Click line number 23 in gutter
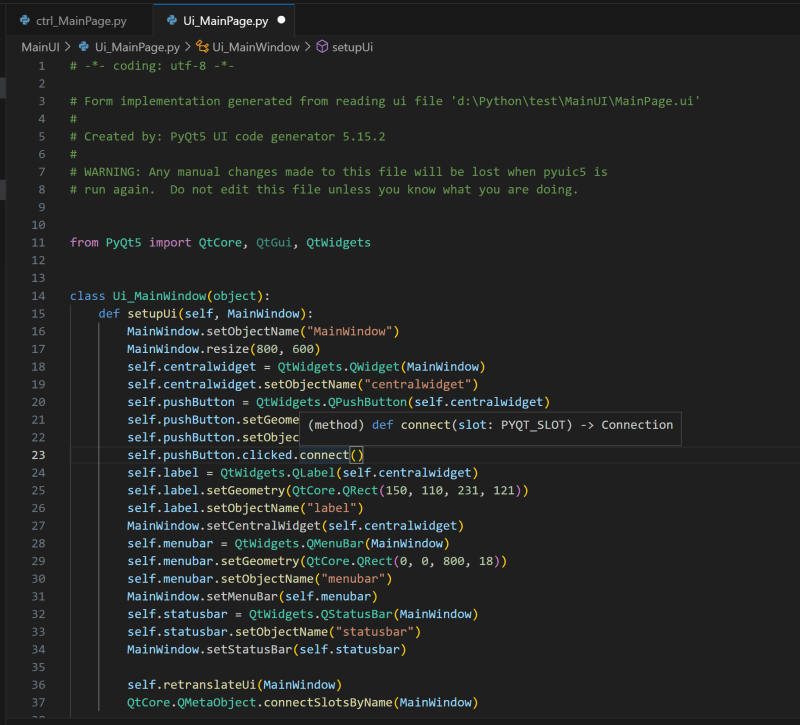 (x=38, y=455)
